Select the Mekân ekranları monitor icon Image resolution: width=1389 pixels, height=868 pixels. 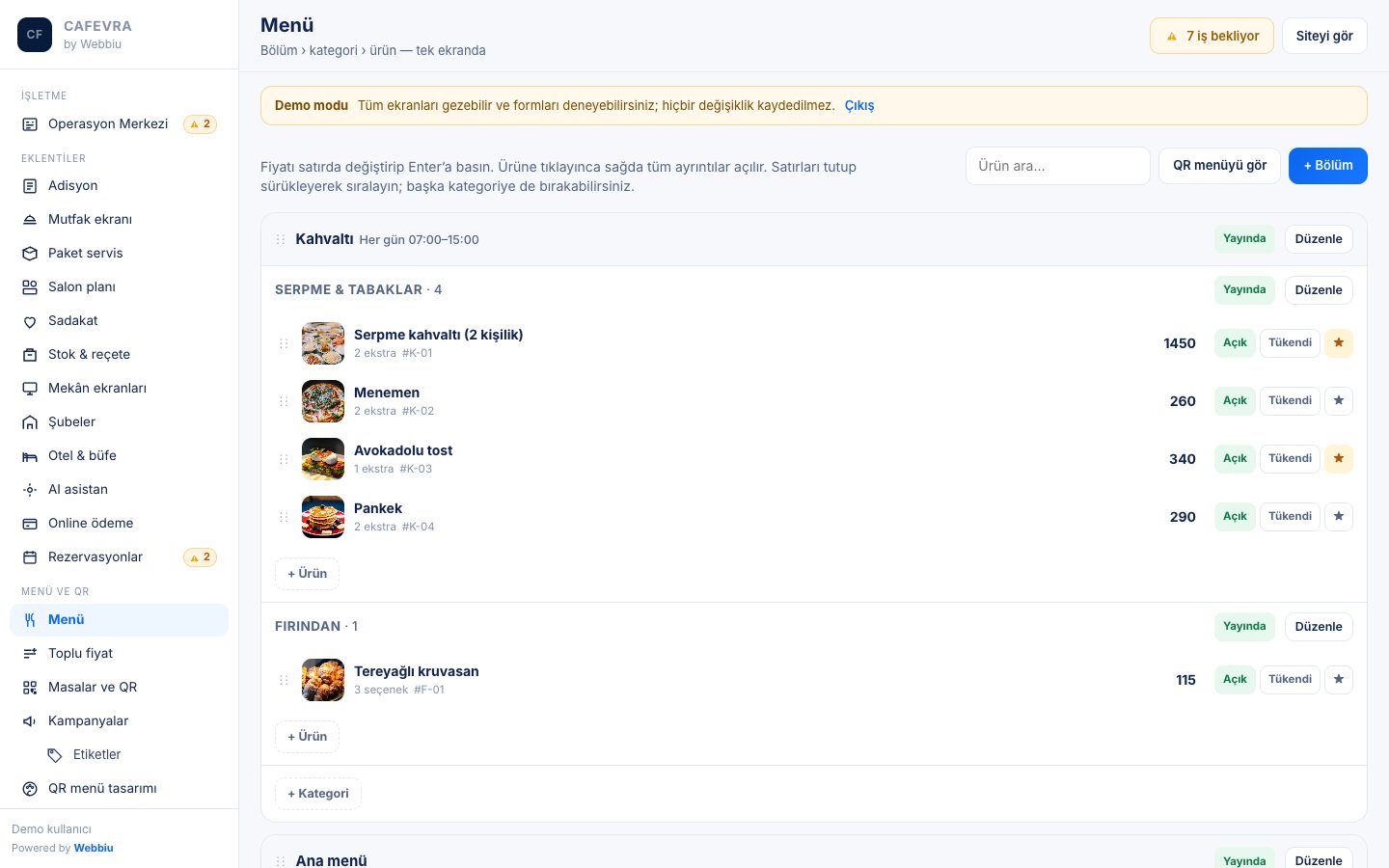point(30,389)
